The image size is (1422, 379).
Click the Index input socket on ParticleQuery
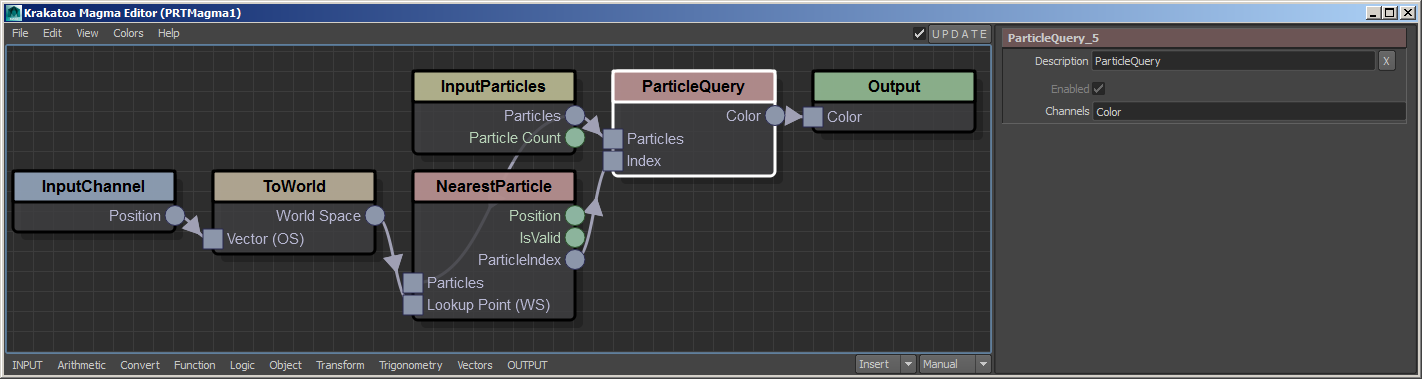pos(613,161)
